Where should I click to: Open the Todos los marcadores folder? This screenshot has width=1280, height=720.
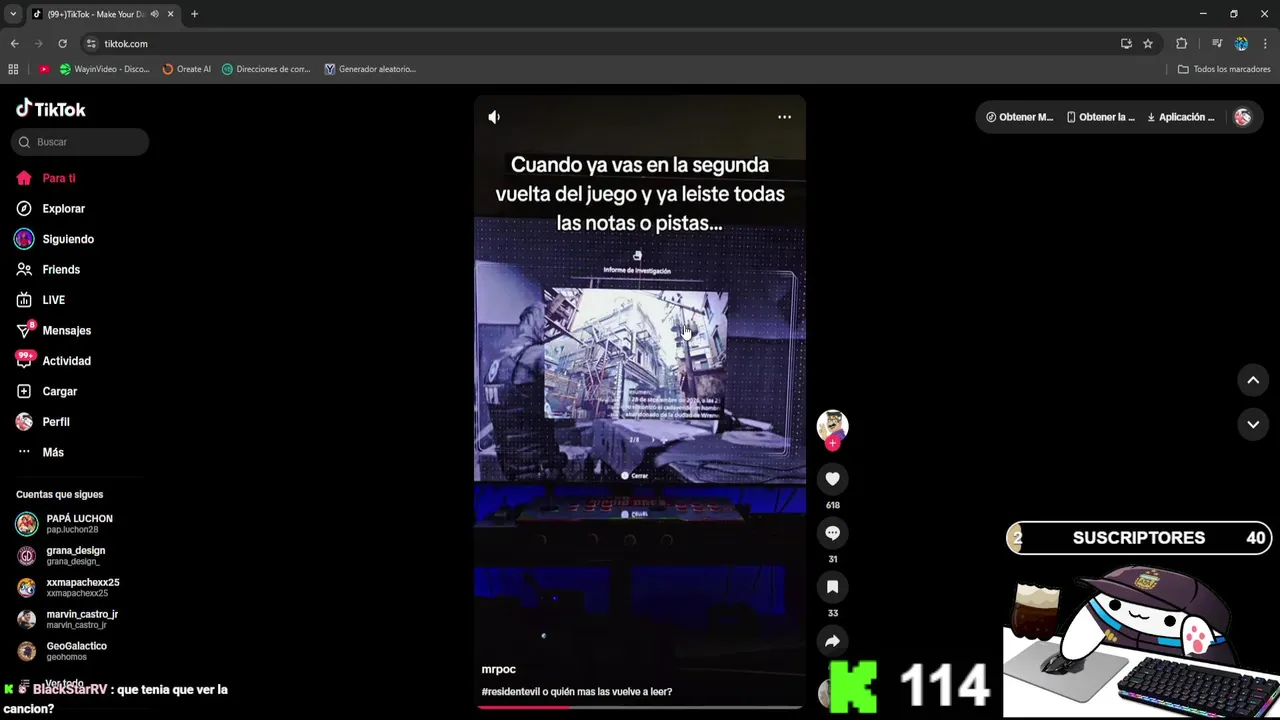click(1224, 69)
